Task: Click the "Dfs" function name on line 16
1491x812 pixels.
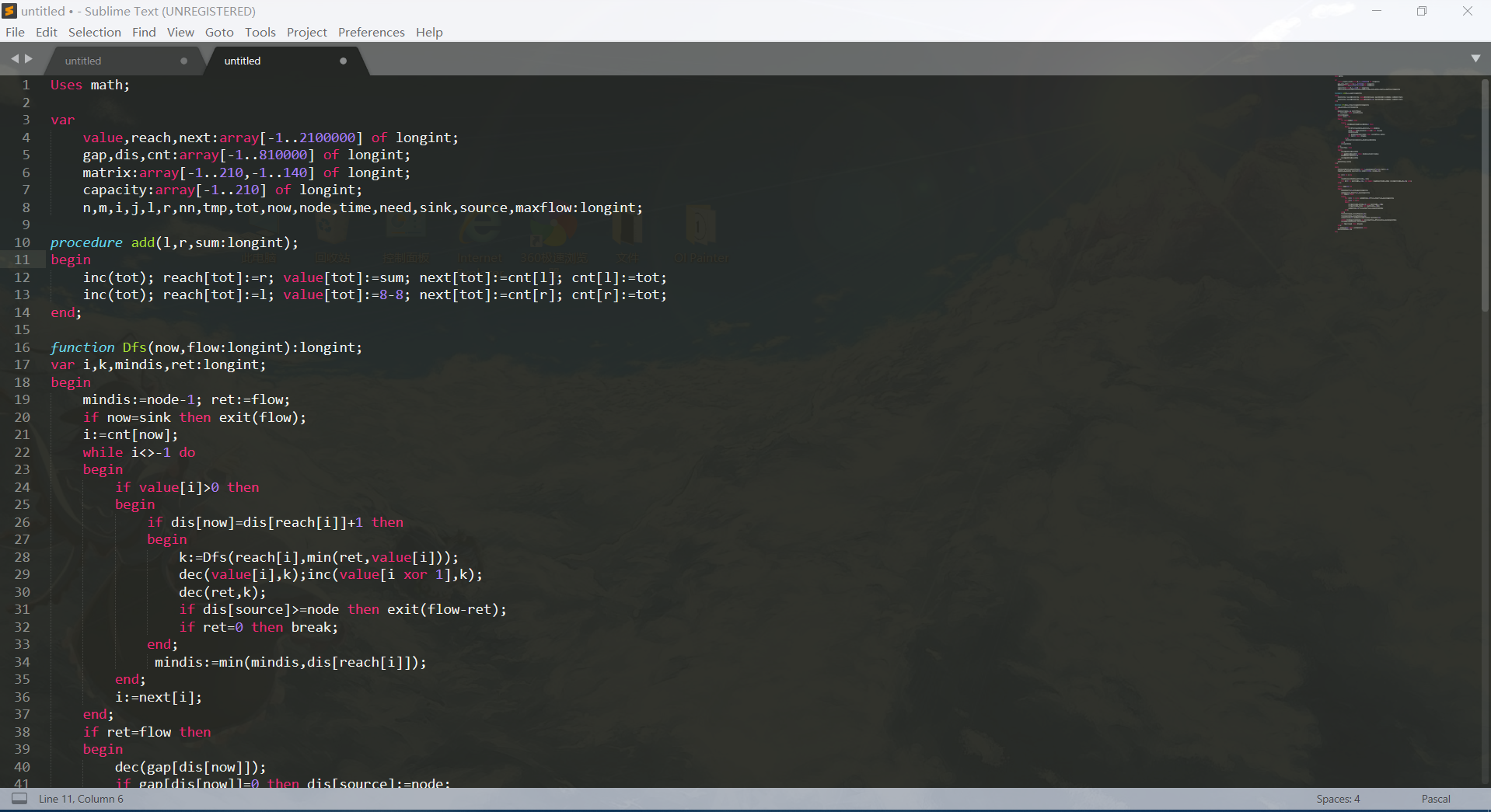Action: point(134,347)
